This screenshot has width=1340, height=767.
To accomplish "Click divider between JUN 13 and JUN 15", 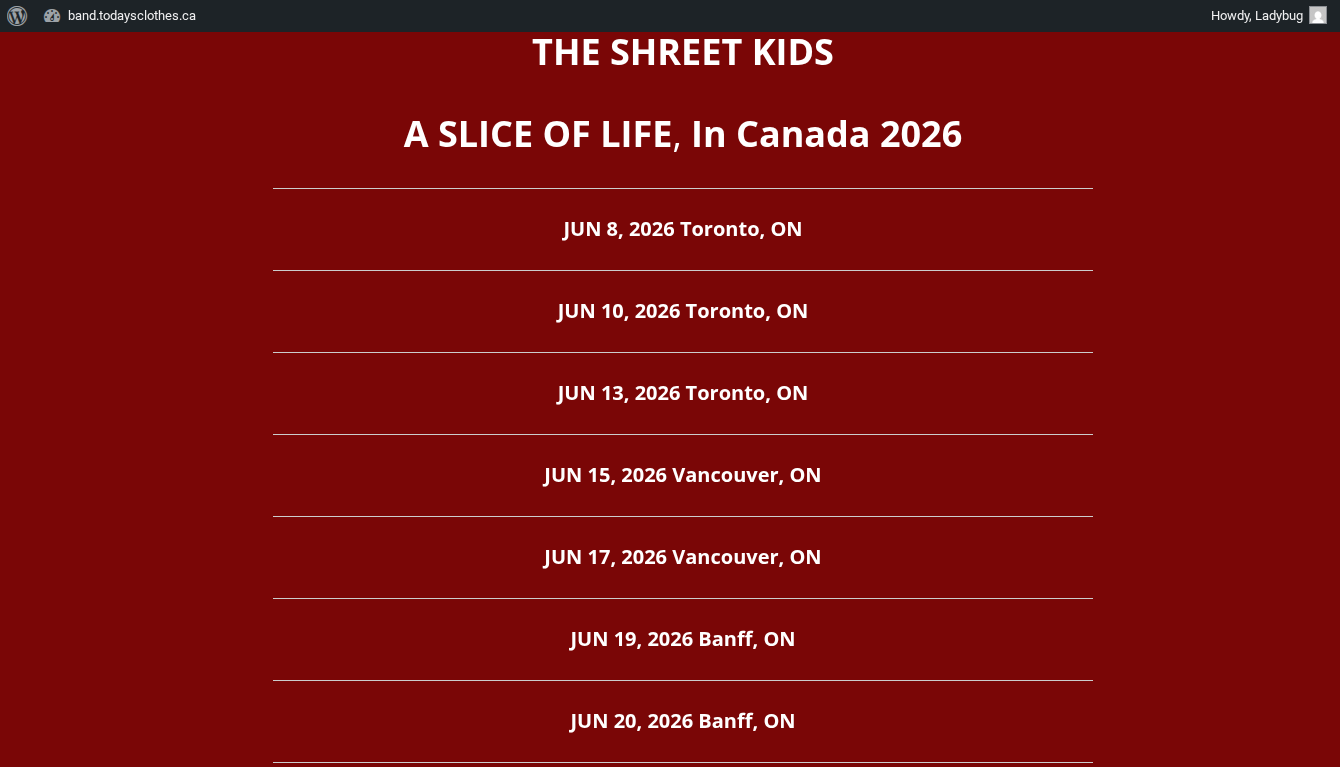I will pos(682,434).
